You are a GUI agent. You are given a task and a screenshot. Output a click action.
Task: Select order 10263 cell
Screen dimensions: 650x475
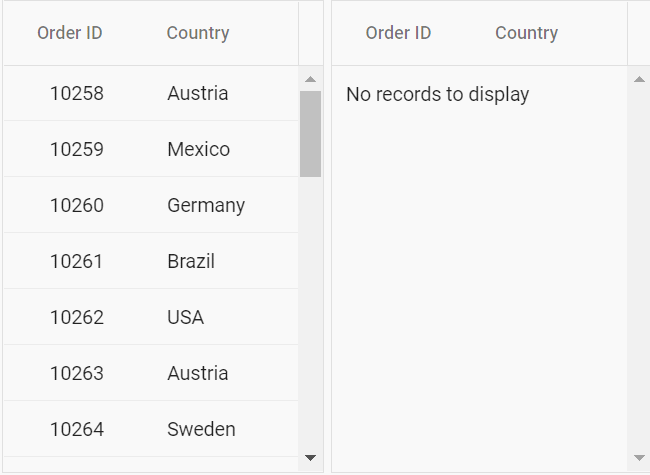(x=77, y=374)
